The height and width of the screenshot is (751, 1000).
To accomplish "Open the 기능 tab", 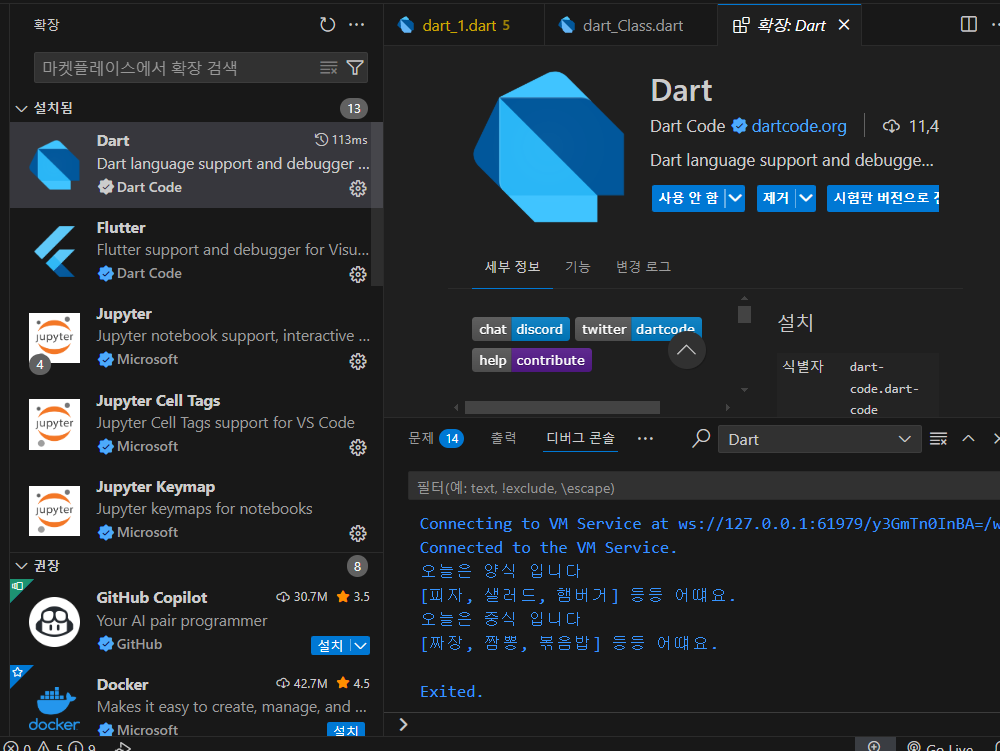I will (x=577, y=266).
